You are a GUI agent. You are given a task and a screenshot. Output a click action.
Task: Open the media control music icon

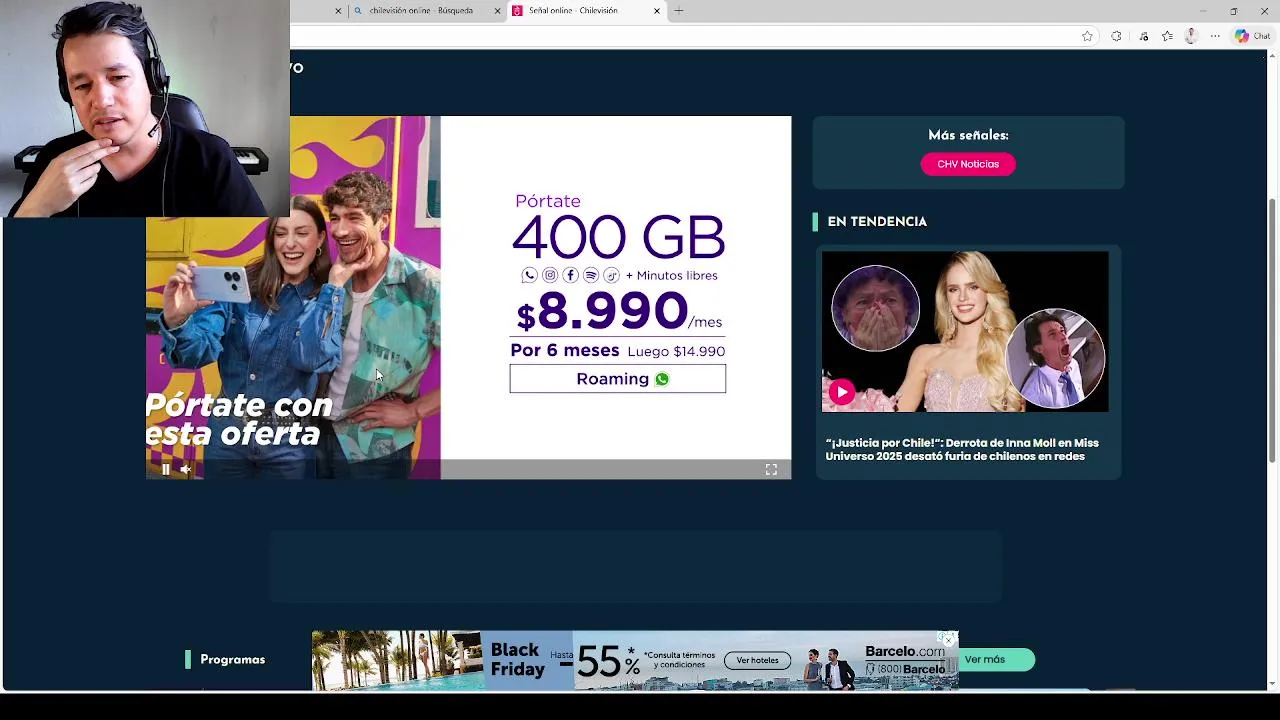[x=1143, y=36]
